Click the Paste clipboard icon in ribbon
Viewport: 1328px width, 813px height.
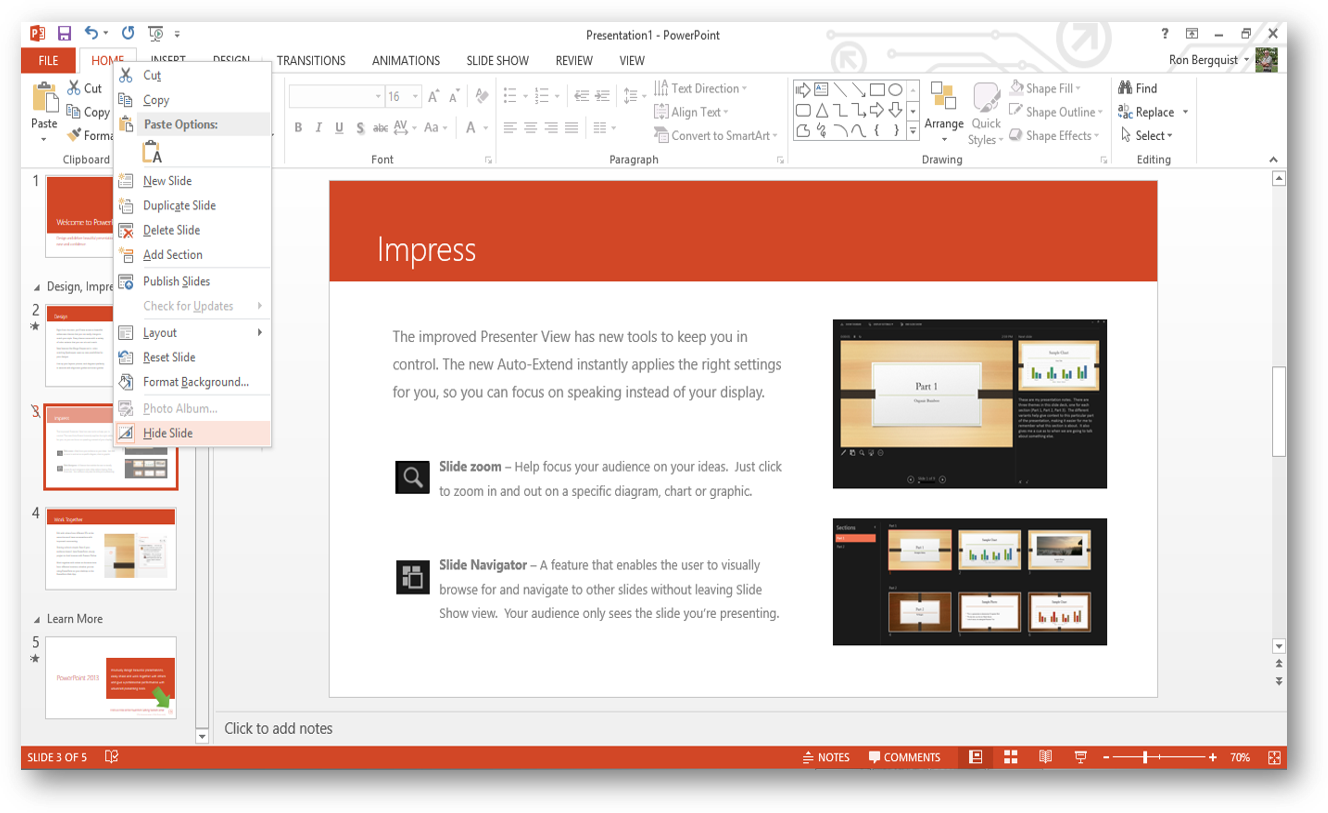(44, 98)
